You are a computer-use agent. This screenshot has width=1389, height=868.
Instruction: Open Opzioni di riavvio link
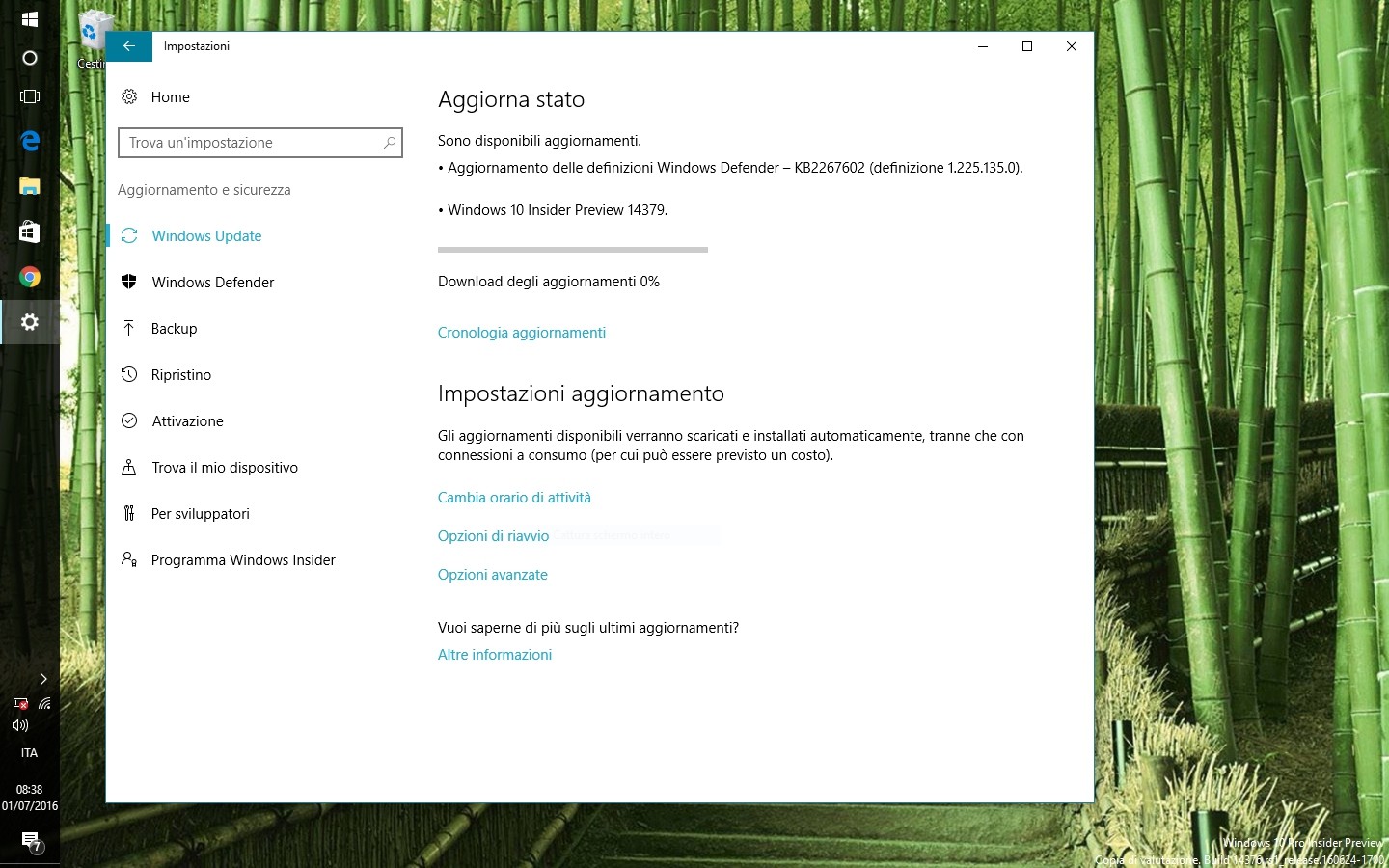(x=493, y=536)
